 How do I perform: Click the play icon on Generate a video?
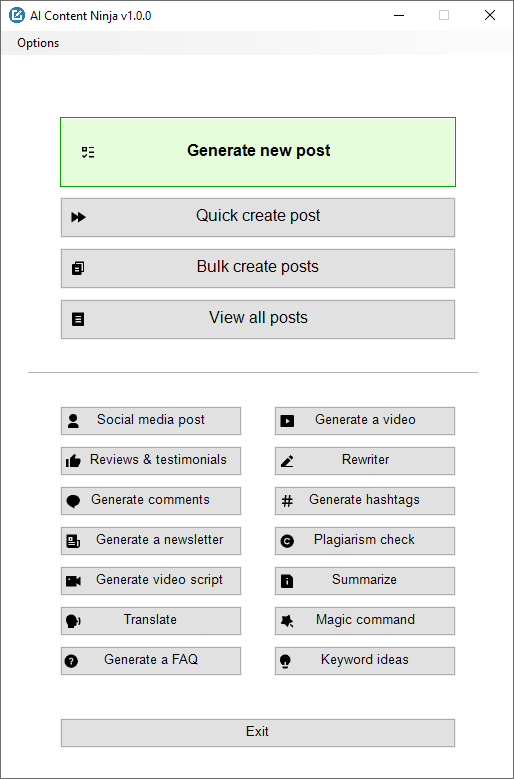click(x=287, y=421)
